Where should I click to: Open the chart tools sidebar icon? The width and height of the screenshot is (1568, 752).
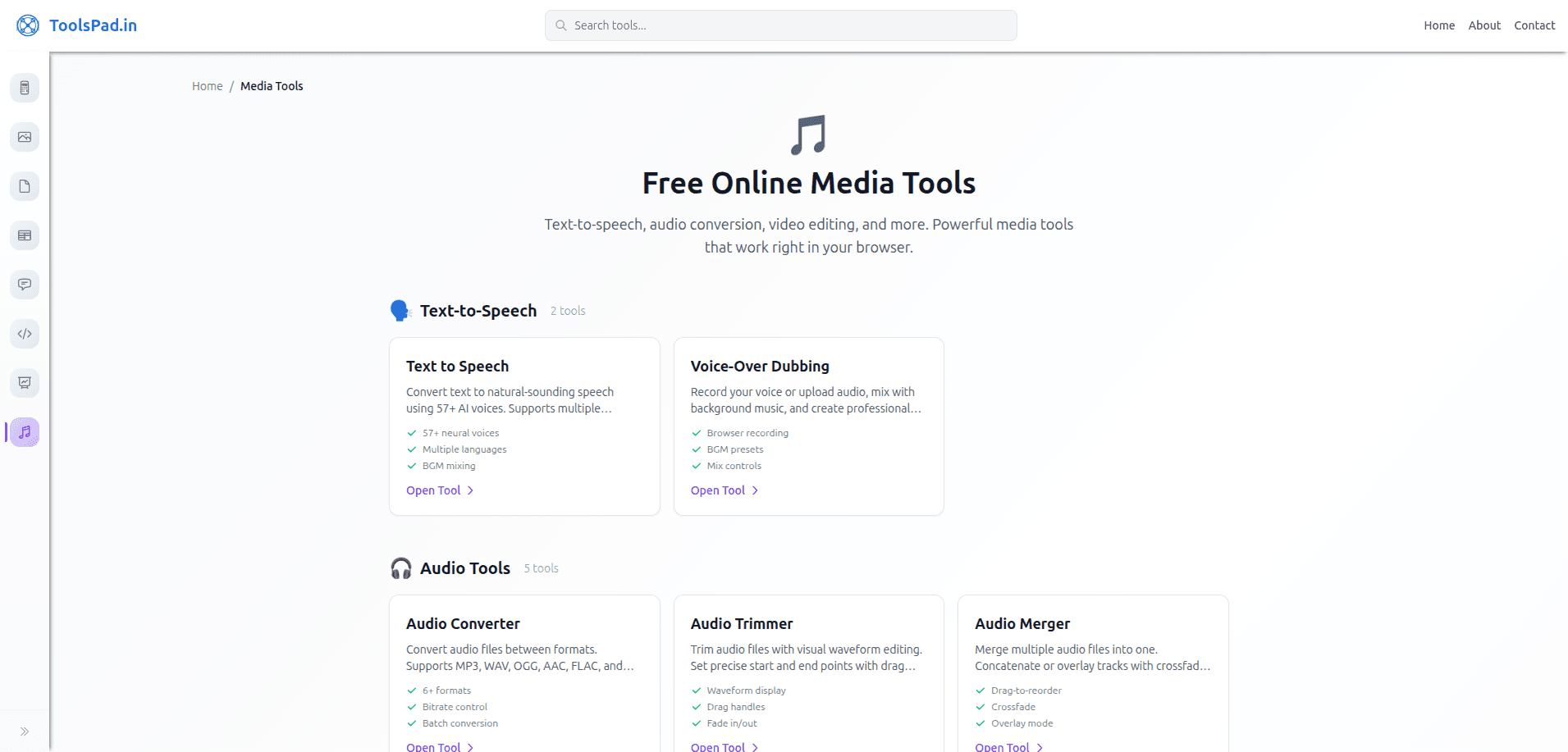25,383
